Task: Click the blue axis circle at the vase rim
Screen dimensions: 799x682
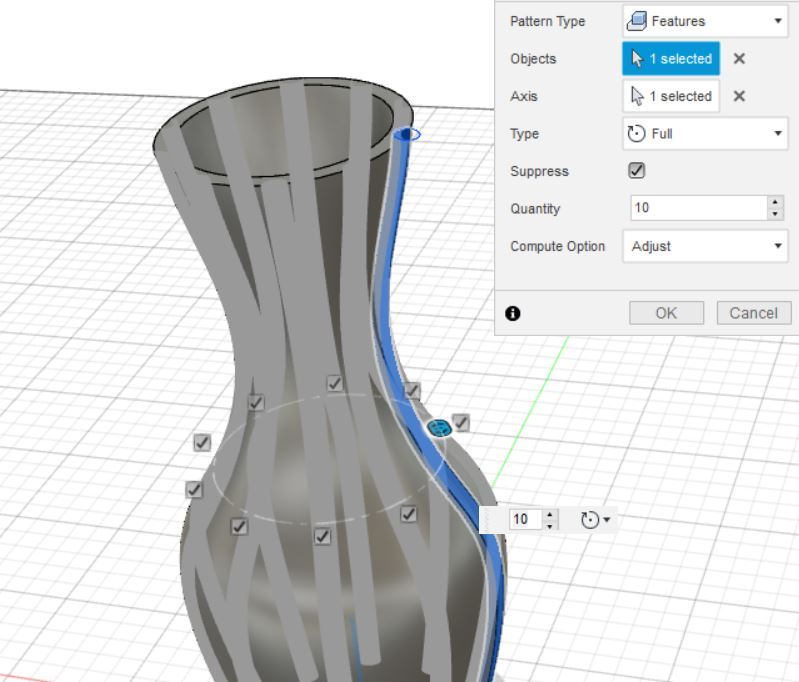Action: [x=408, y=135]
